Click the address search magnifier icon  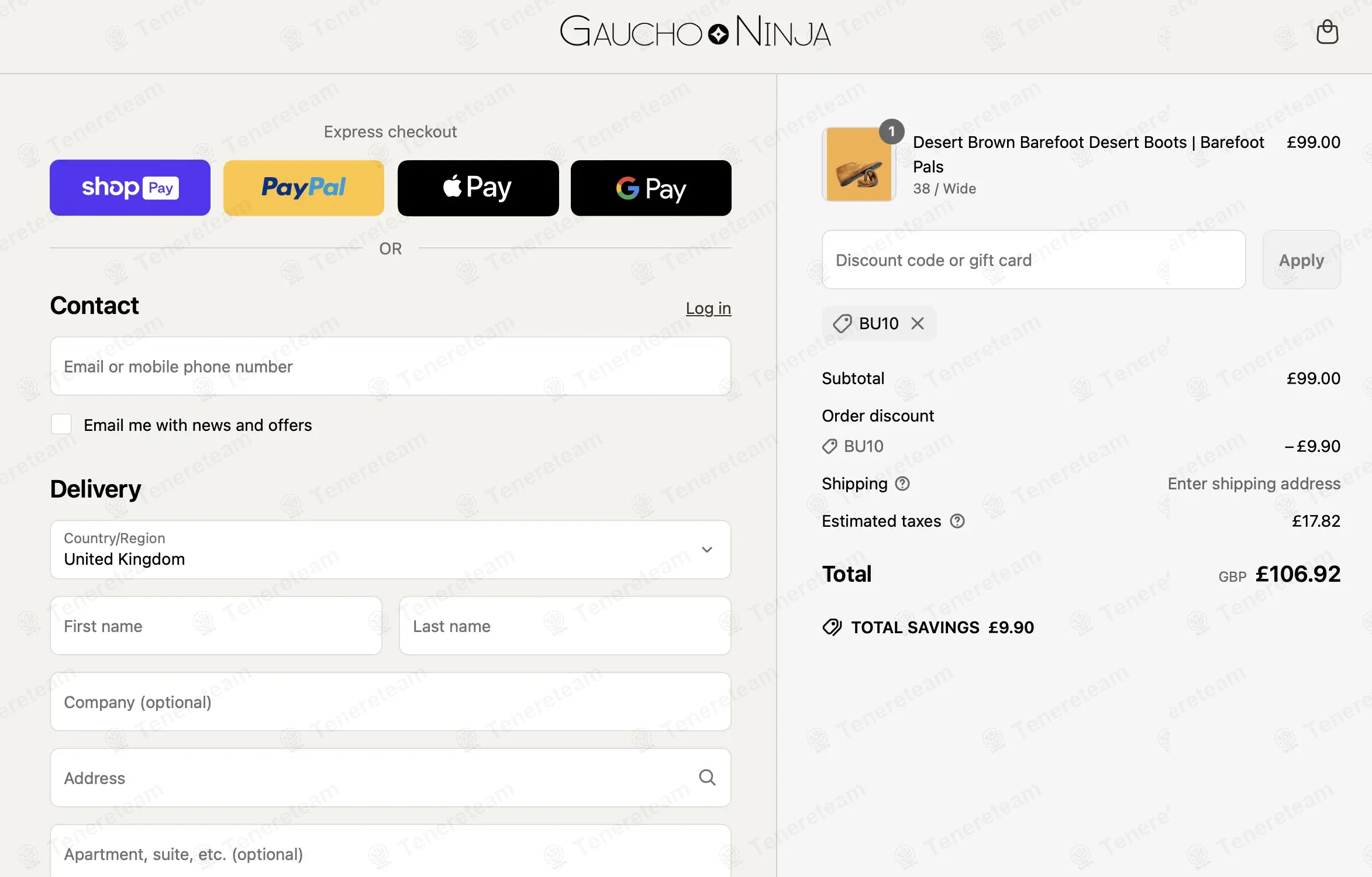[x=707, y=778]
